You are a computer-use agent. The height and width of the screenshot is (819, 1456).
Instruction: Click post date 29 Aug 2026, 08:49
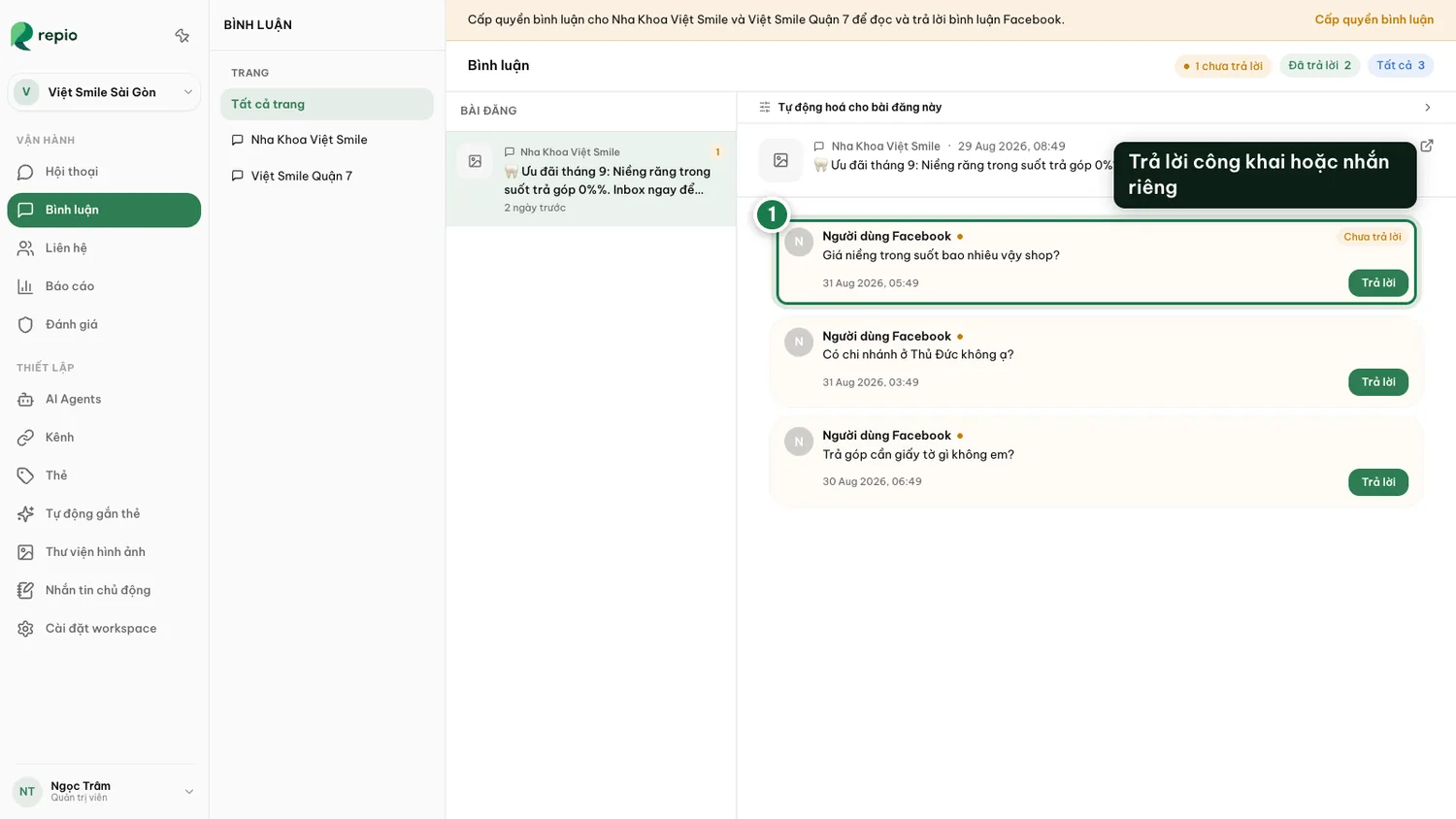pyautogui.click(x=1011, y=147)
